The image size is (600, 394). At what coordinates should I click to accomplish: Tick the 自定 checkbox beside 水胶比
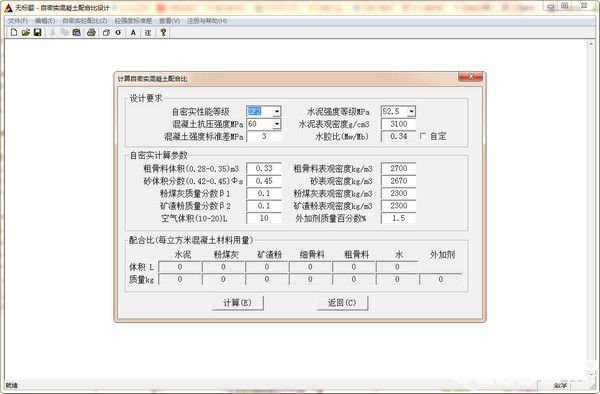coord(423,136)
